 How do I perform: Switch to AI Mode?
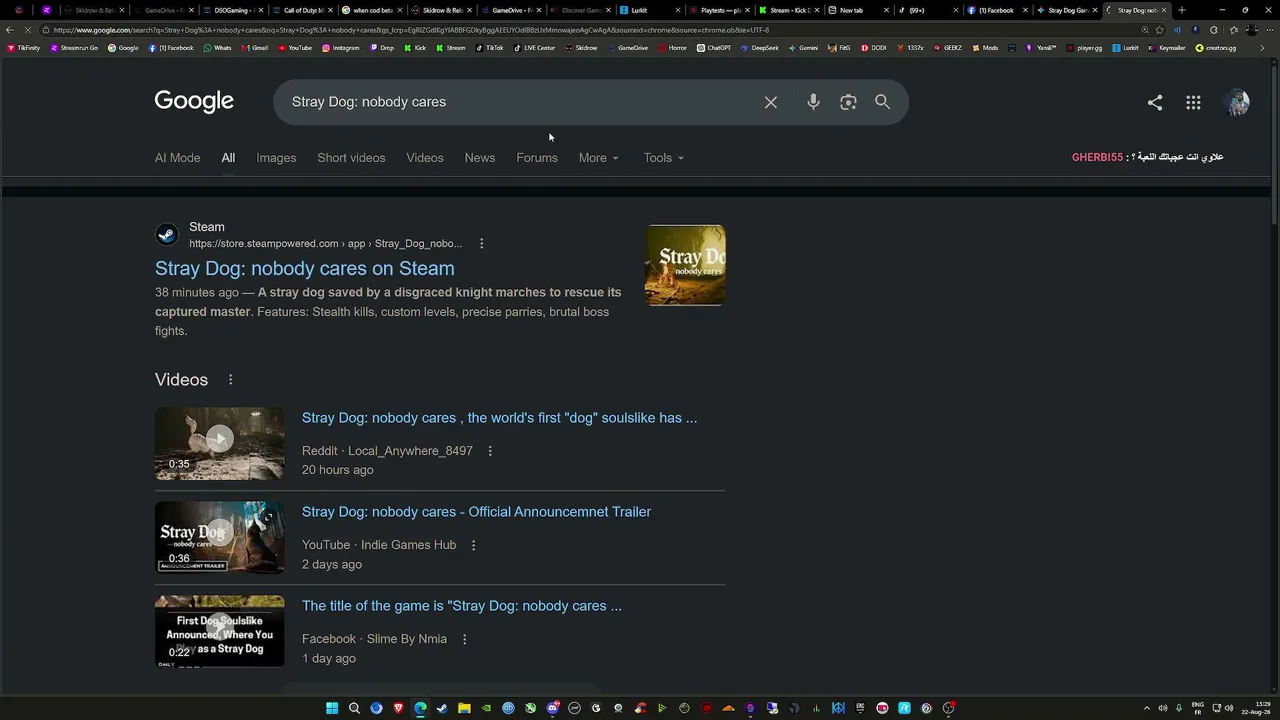pyautogui.click(x=177, y=158)
